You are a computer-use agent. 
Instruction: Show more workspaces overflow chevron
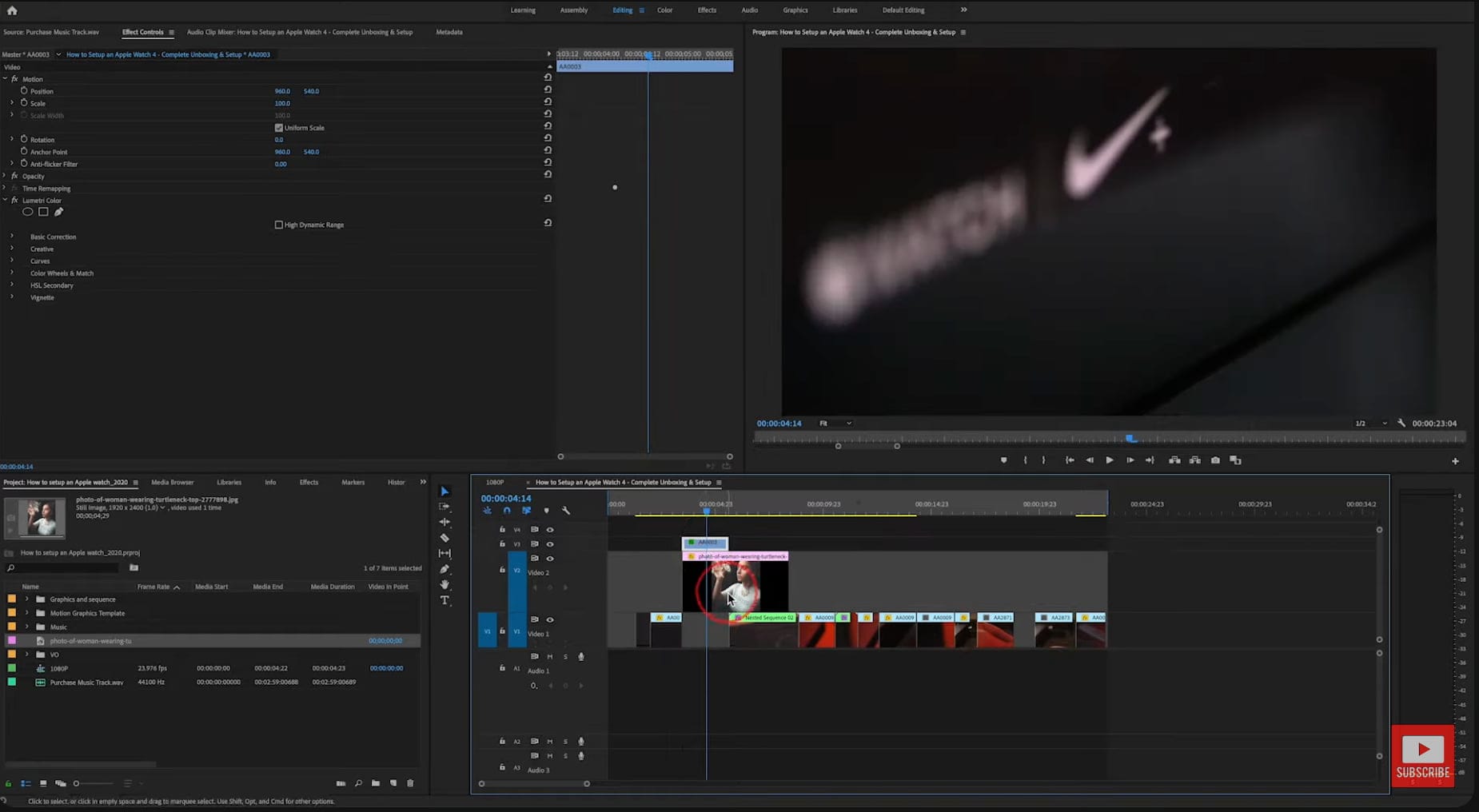[x=963, y=10]
